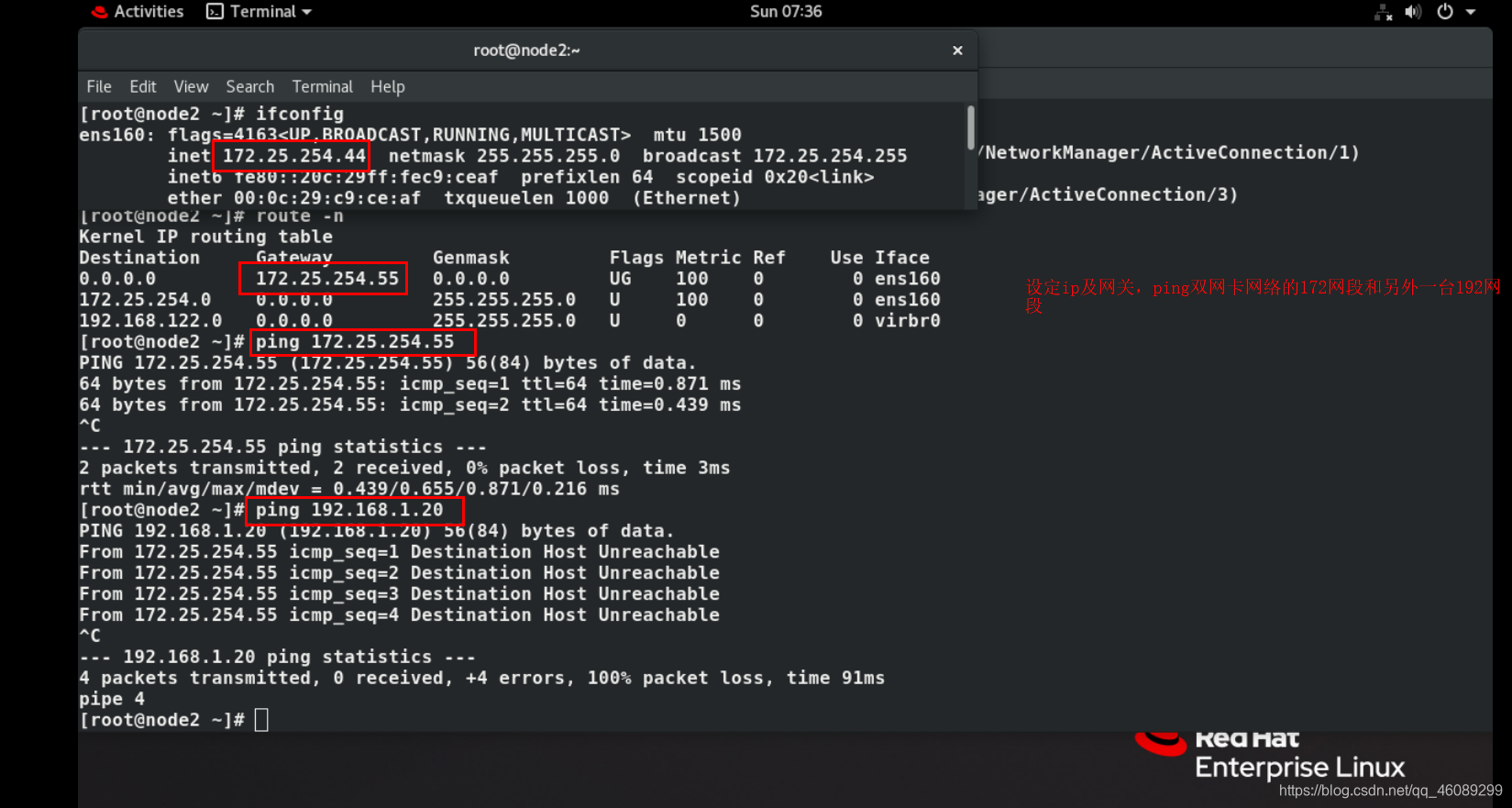Click the 'Iface' column header
Image resolution: width=1512 pixels, height=808 pixels.
901,258
